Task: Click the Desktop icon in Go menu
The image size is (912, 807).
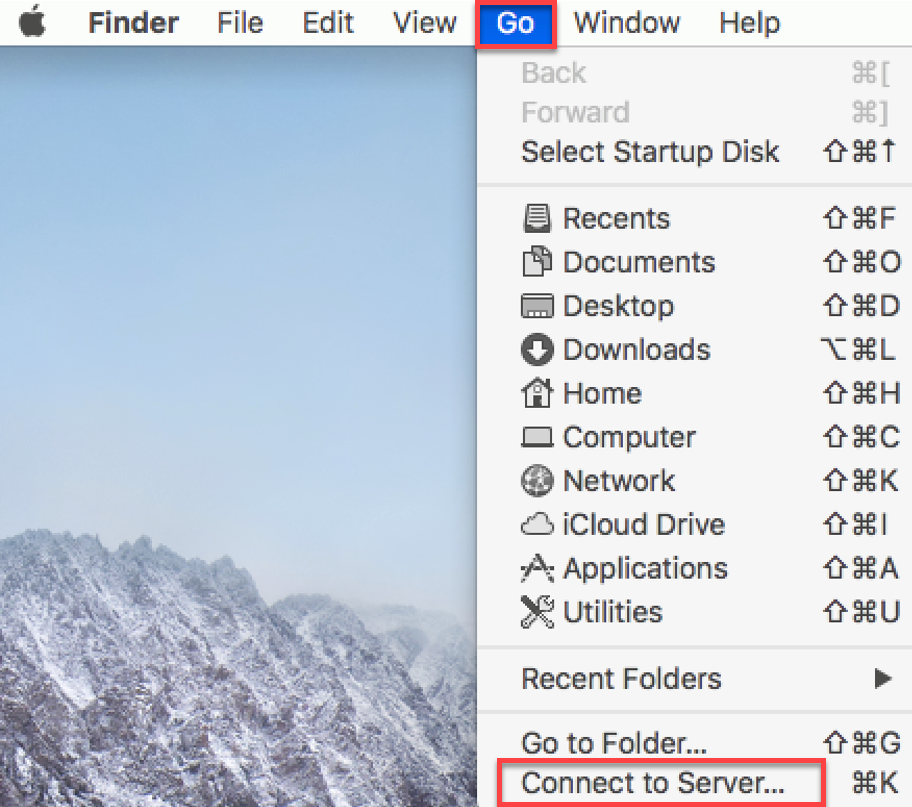Action: tap(537, 306)
